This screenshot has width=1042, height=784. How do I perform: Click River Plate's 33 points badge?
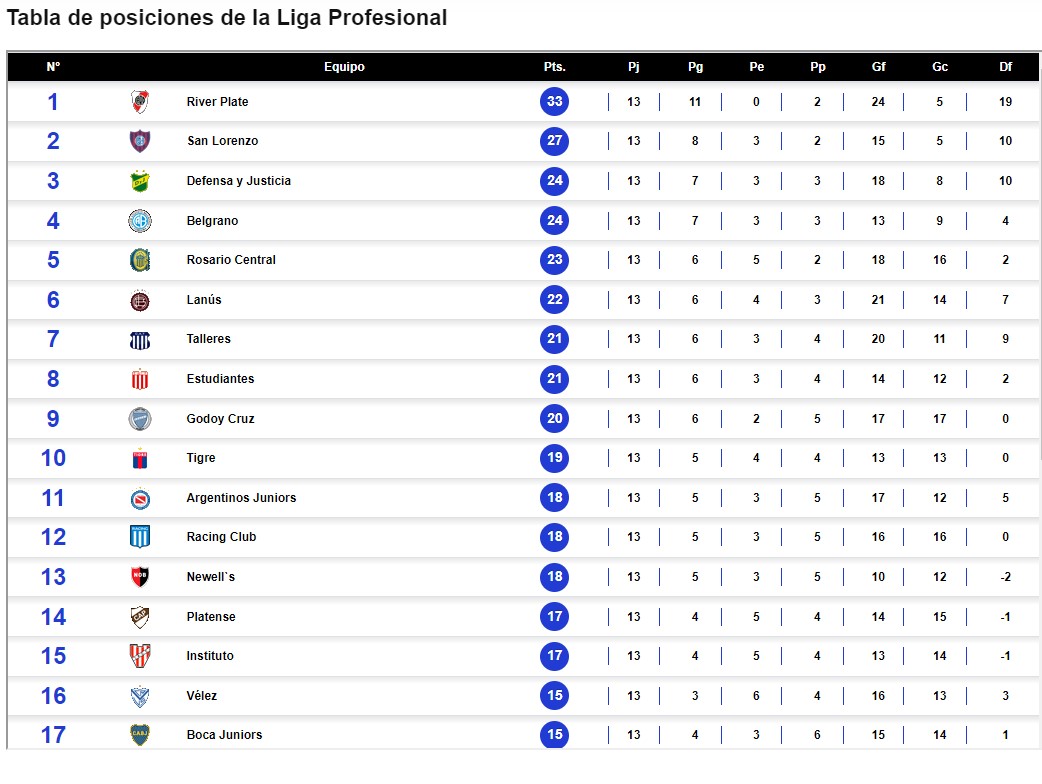pyautogui.click(x=555, y=102)
